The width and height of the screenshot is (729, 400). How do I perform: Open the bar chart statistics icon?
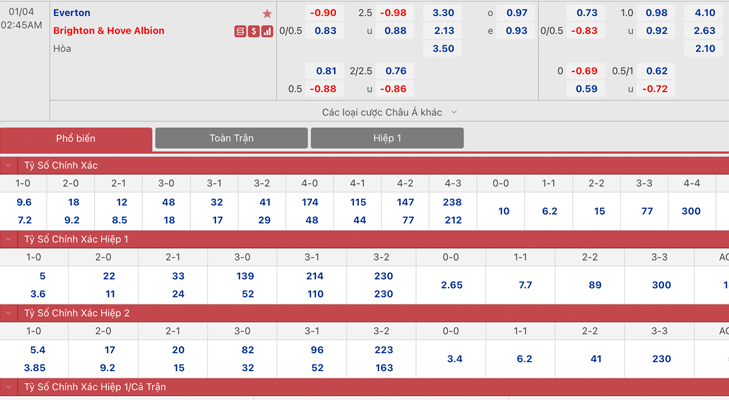pos(267,31)
